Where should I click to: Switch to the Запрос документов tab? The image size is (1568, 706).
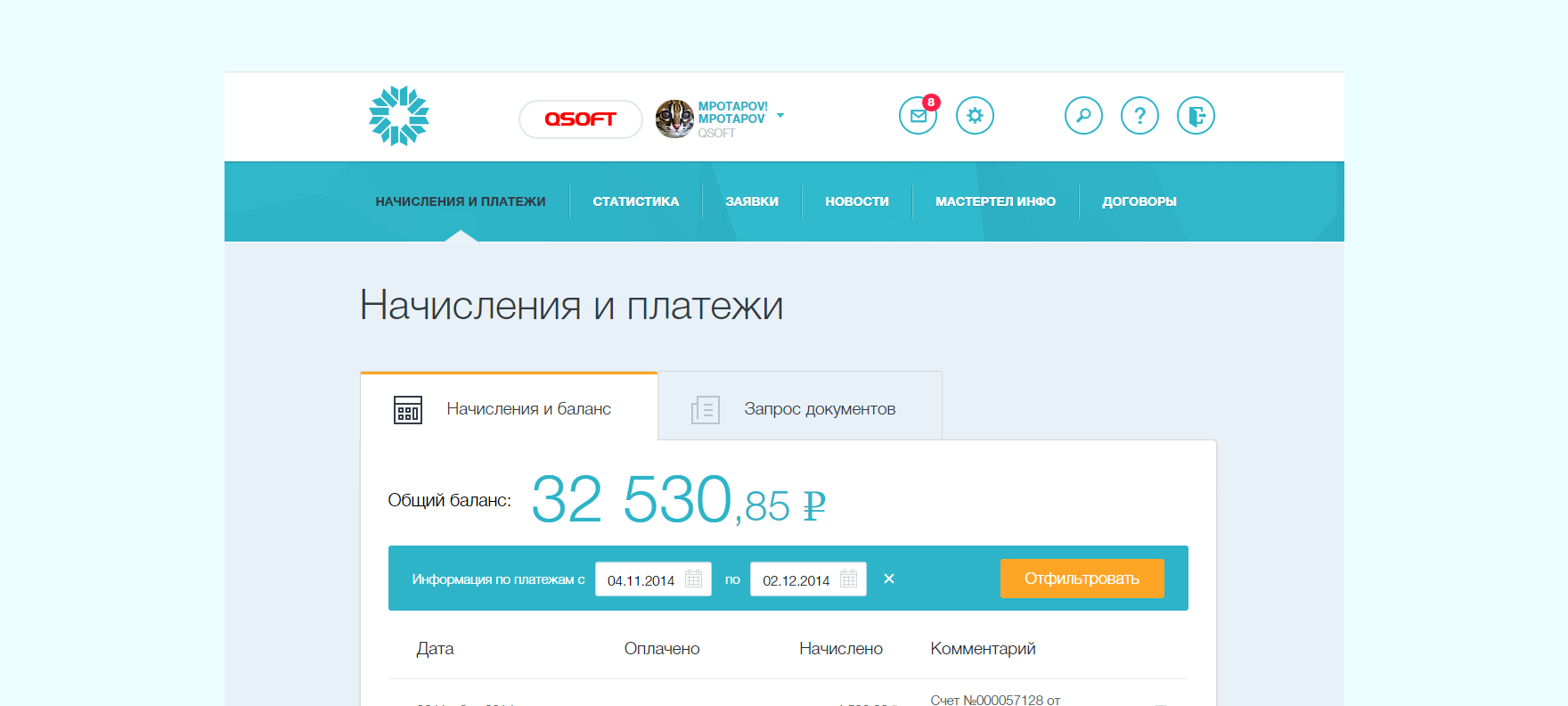coord(800,407)
